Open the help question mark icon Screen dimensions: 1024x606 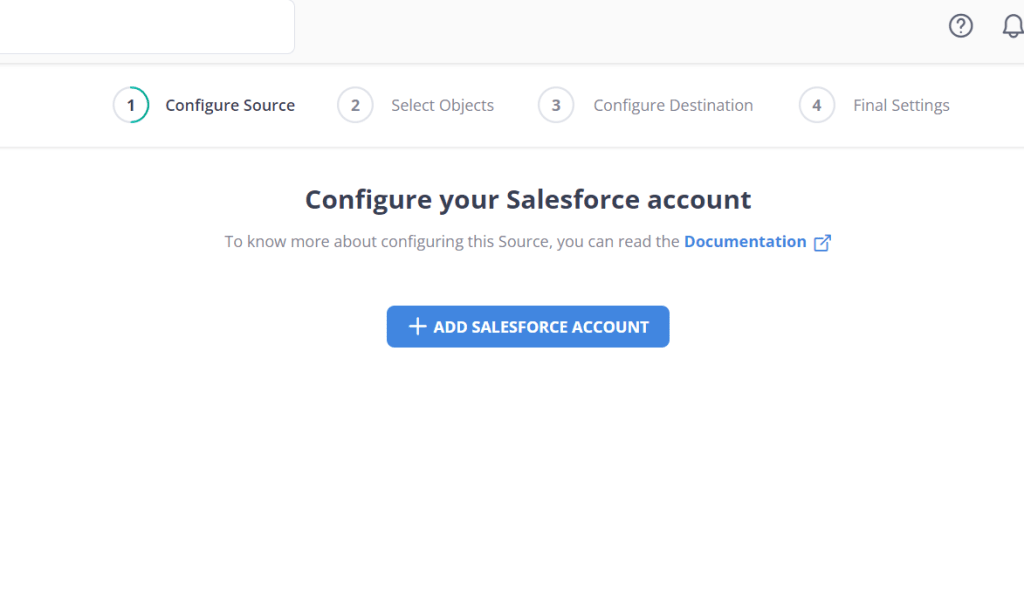(x=961, y=26)
